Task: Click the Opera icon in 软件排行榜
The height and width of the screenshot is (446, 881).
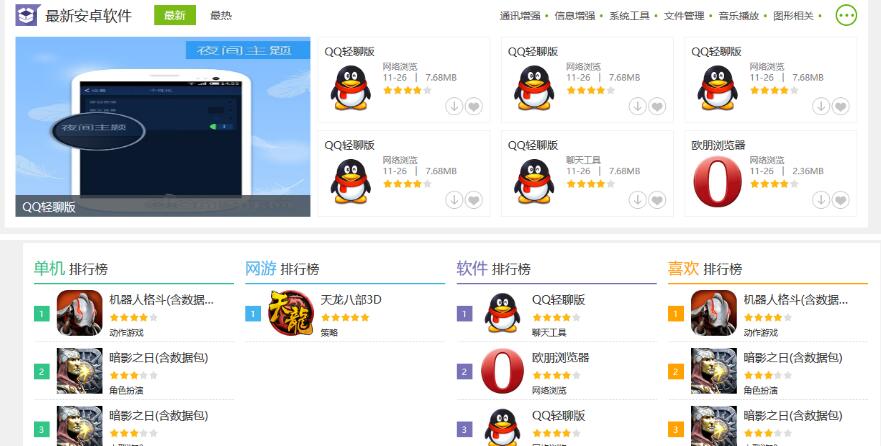Action: tap(502, 371)
